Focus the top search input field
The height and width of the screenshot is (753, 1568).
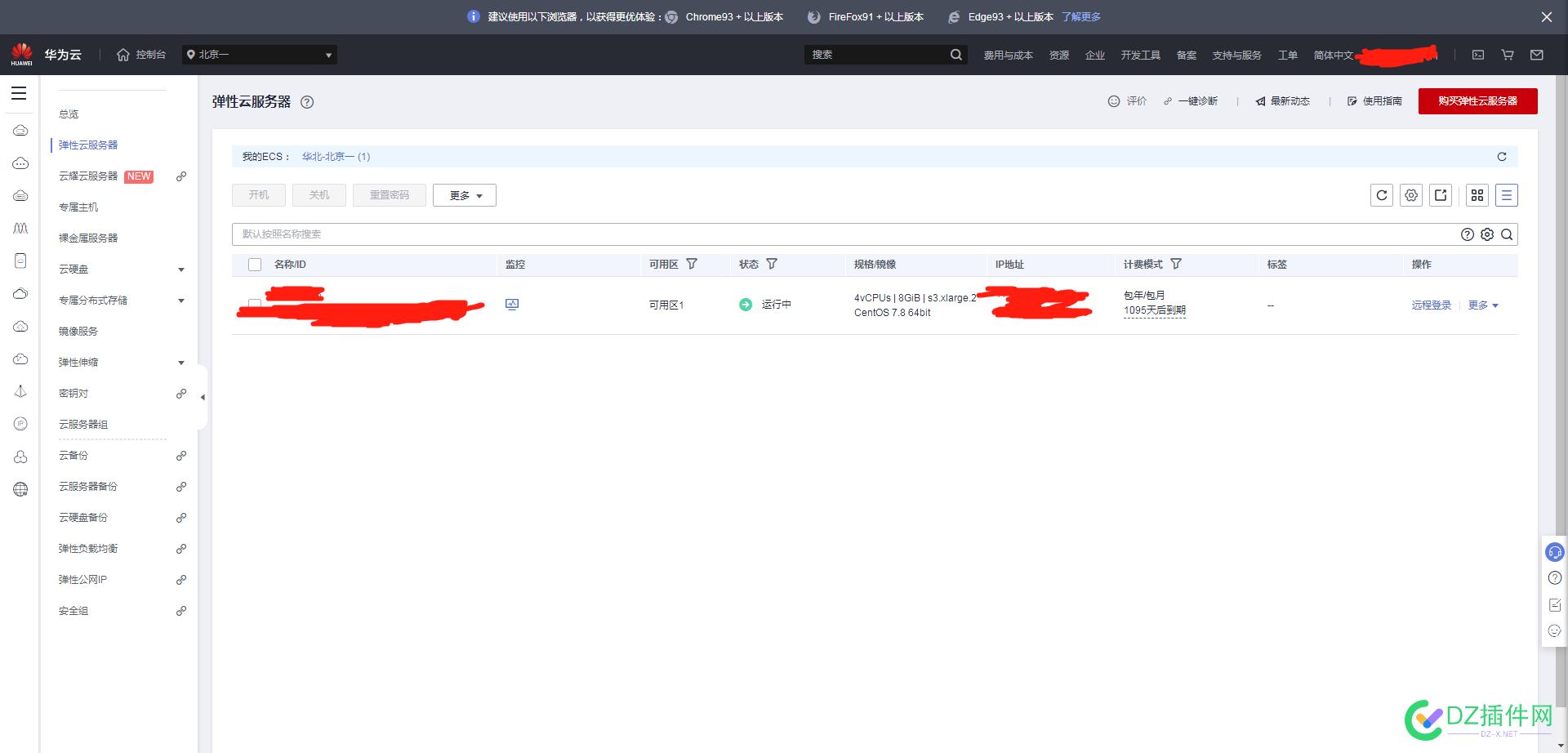click(875, 55)
